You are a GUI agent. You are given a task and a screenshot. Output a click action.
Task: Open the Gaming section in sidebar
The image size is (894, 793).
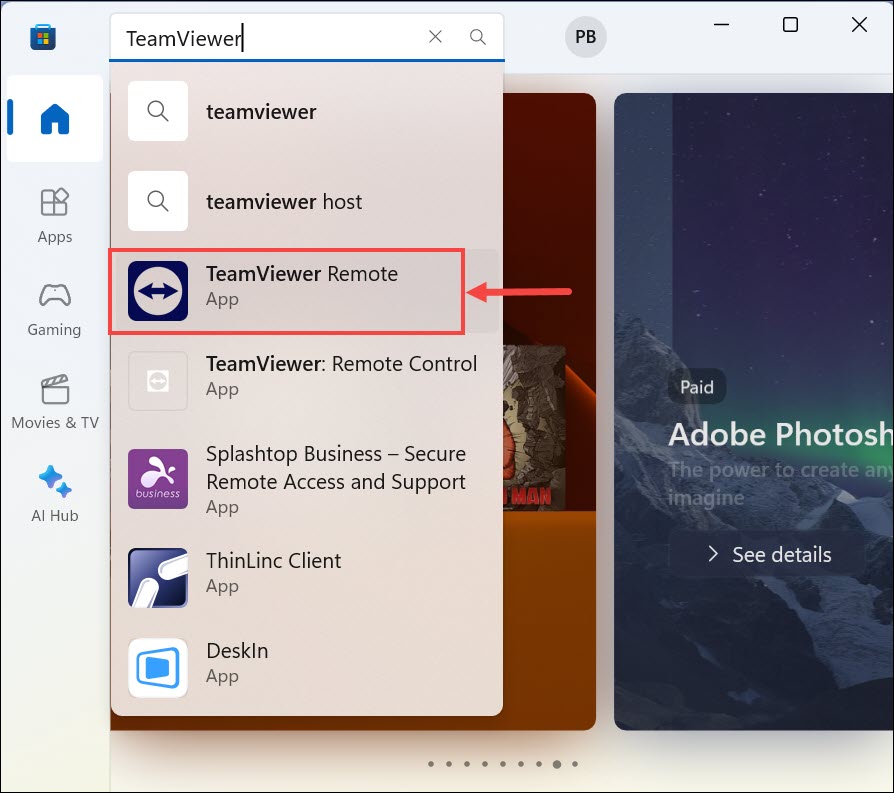coord(54,308)
